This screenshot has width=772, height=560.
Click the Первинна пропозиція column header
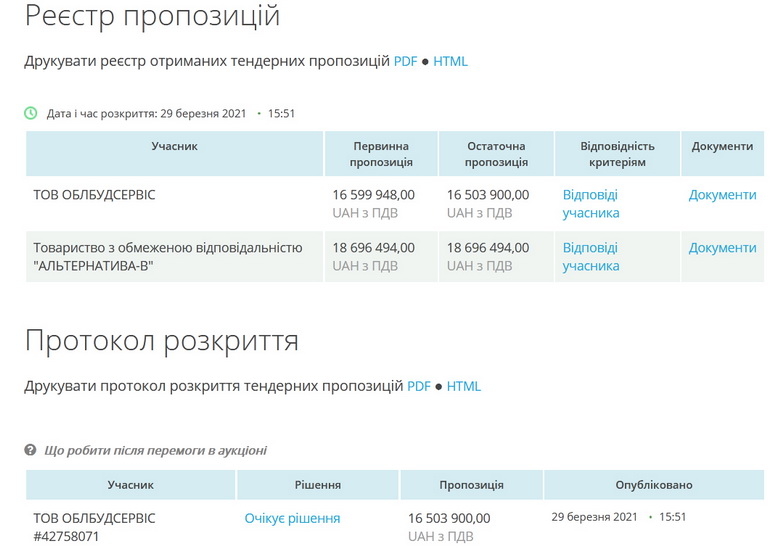[380, 154]
